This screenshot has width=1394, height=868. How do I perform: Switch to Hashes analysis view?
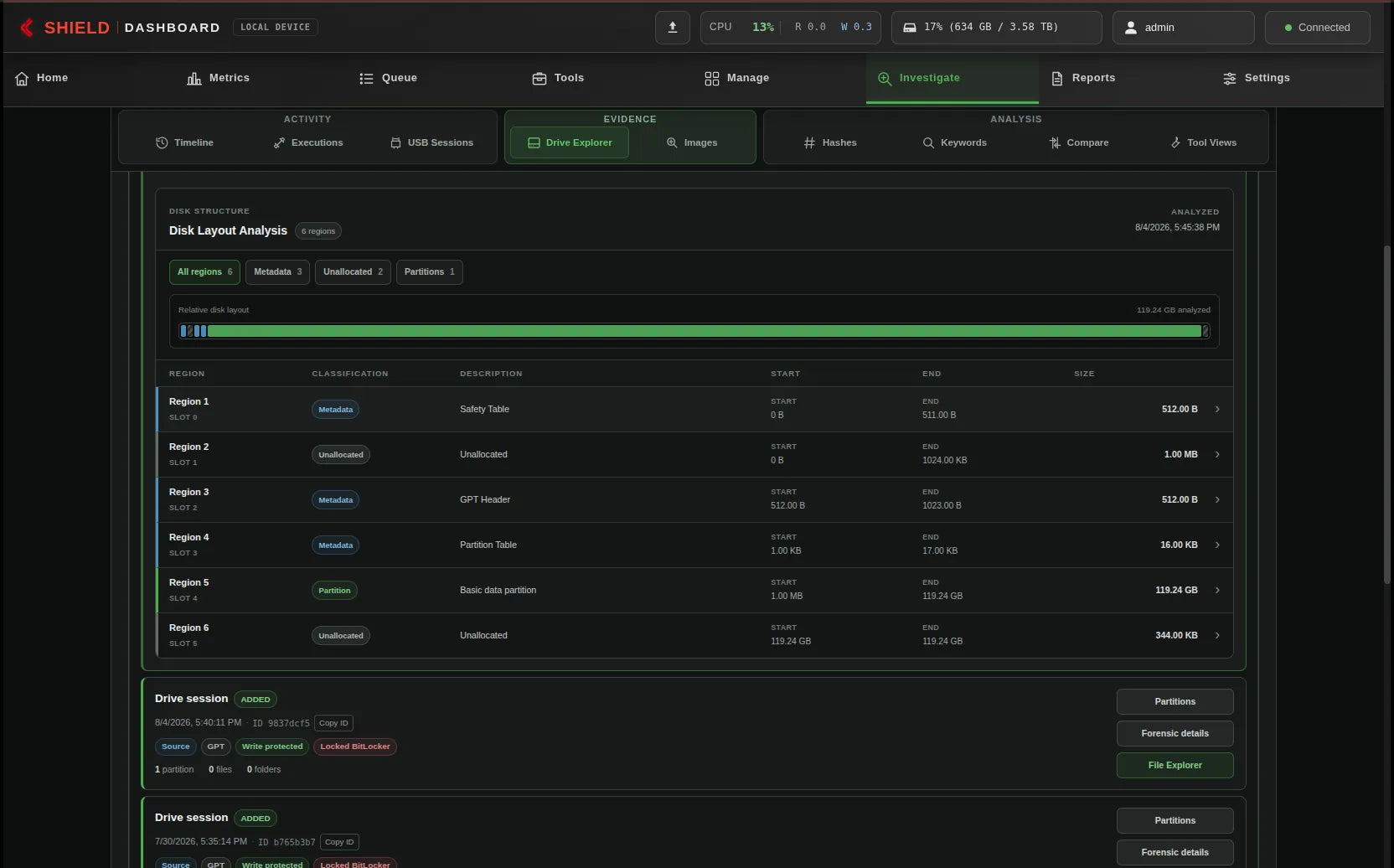(x=829, y=143)
